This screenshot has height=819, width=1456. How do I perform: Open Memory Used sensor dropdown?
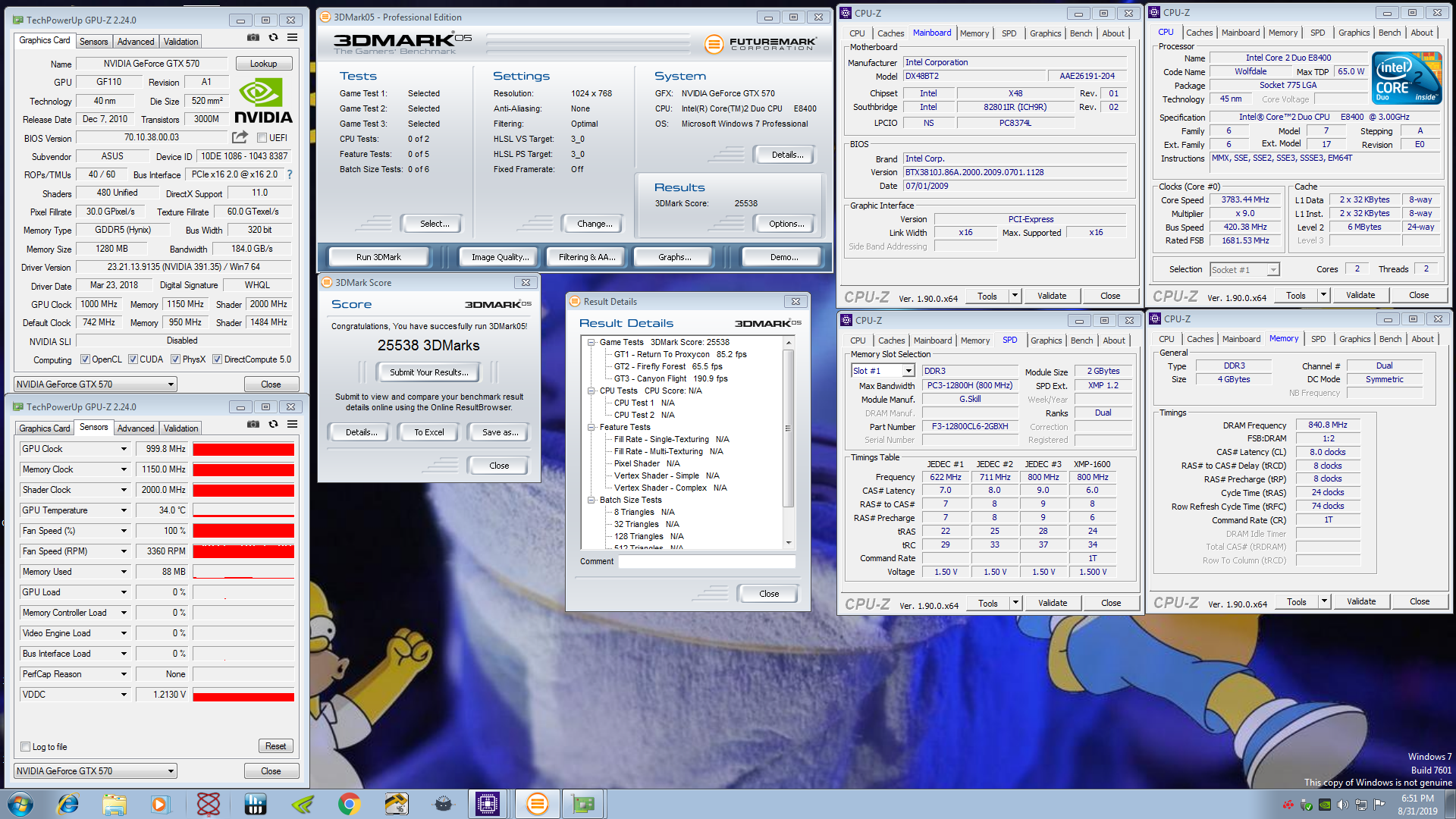point(124,572)
